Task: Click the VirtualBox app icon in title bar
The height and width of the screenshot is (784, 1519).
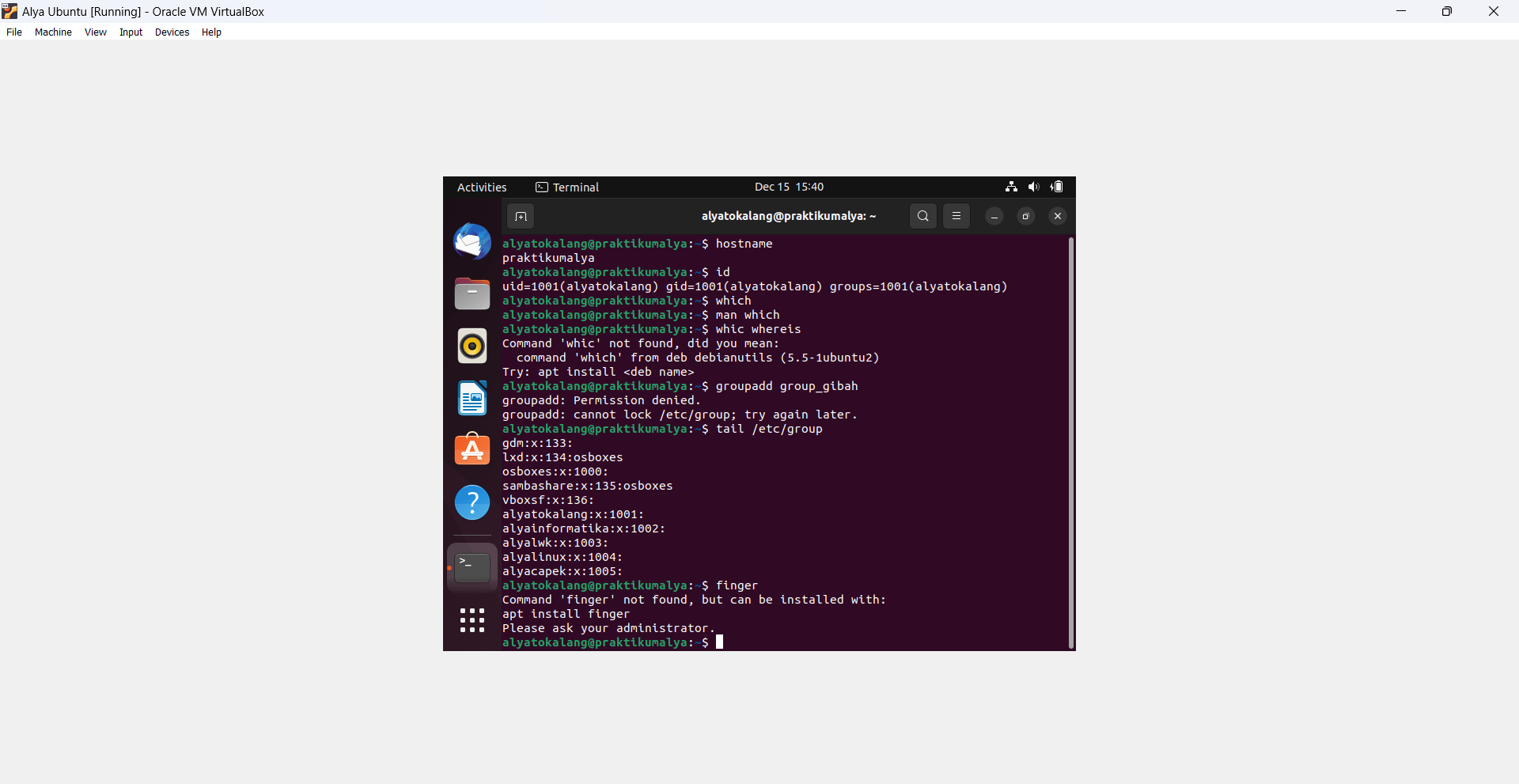Action: 9,11
